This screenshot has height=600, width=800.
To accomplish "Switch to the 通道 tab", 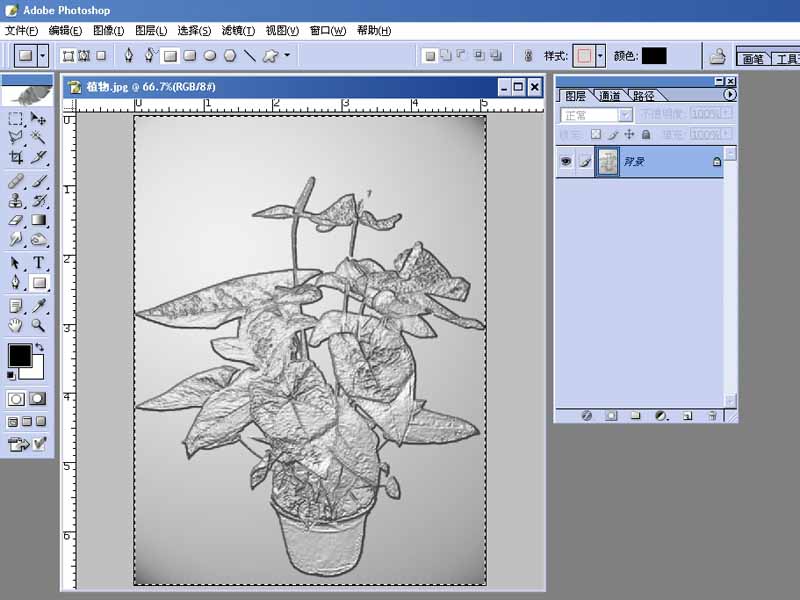I will point(611,97).
